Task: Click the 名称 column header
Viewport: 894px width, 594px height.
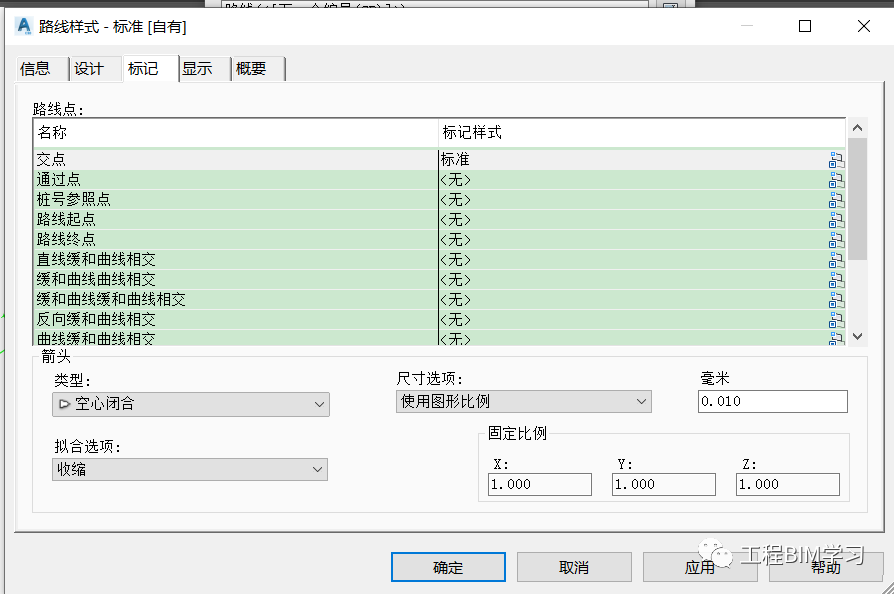Action: tap(235, 133)
